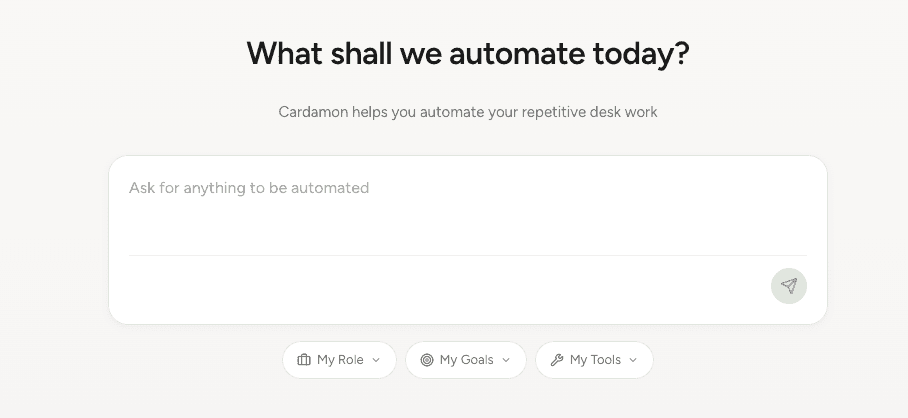Open the My Tools selector label
Screen dimensions: 908x418
point(595,360)
